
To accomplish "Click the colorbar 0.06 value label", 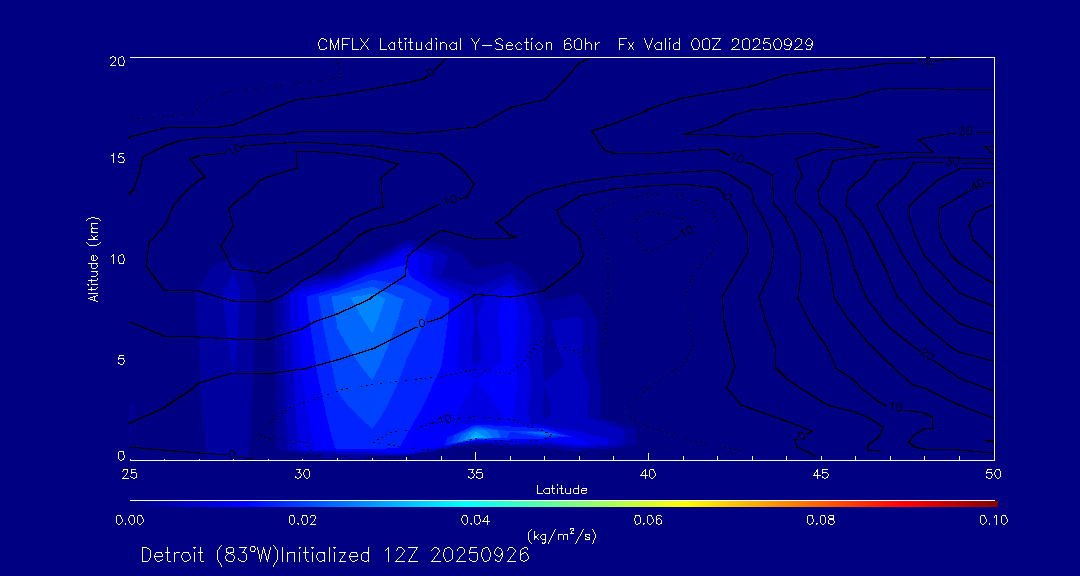I will 648,520.
